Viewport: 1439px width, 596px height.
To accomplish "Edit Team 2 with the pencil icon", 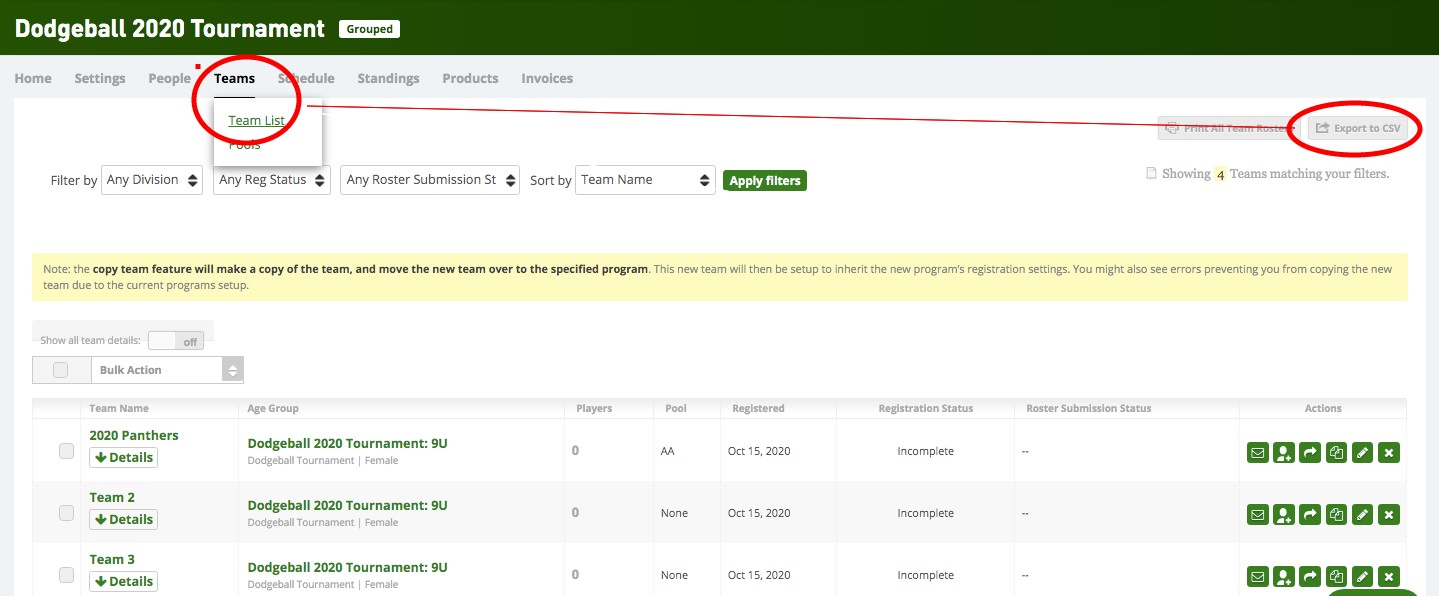I will 1361,514.
